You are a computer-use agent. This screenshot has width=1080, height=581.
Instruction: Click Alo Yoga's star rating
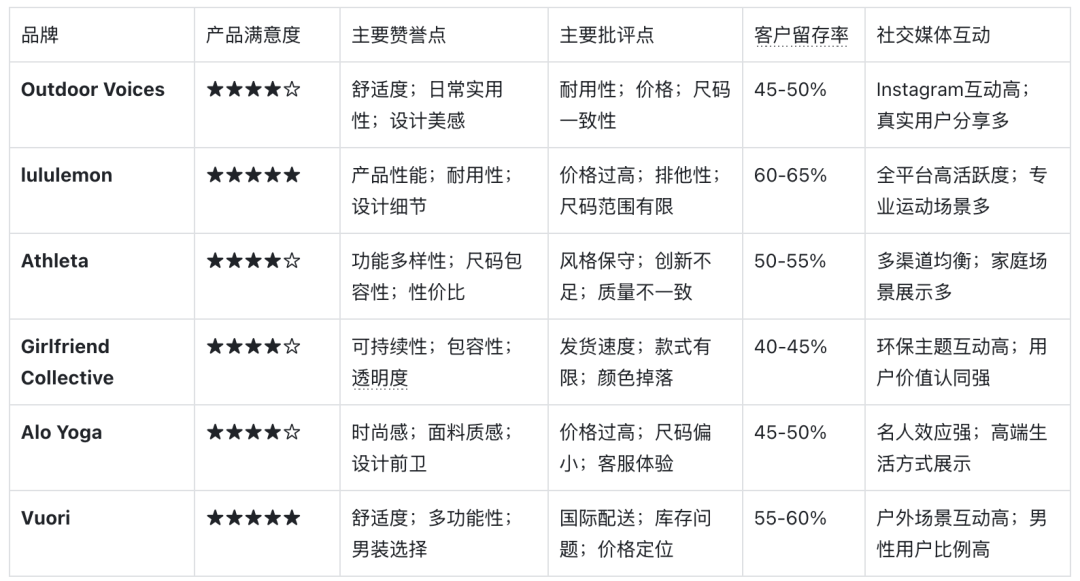click(x=253, y=432)
